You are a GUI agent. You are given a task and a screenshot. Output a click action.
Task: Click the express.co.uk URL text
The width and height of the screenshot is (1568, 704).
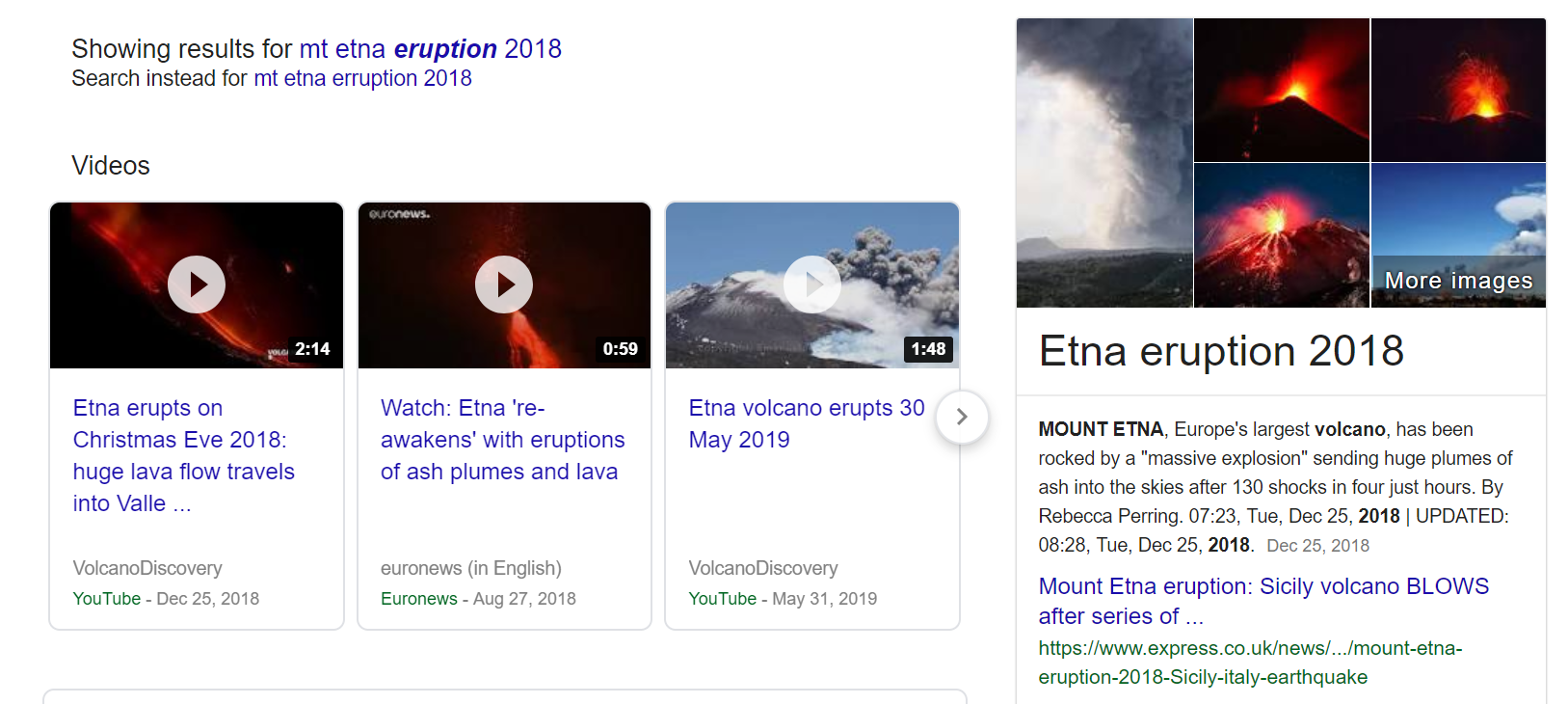pos(1249,663)
